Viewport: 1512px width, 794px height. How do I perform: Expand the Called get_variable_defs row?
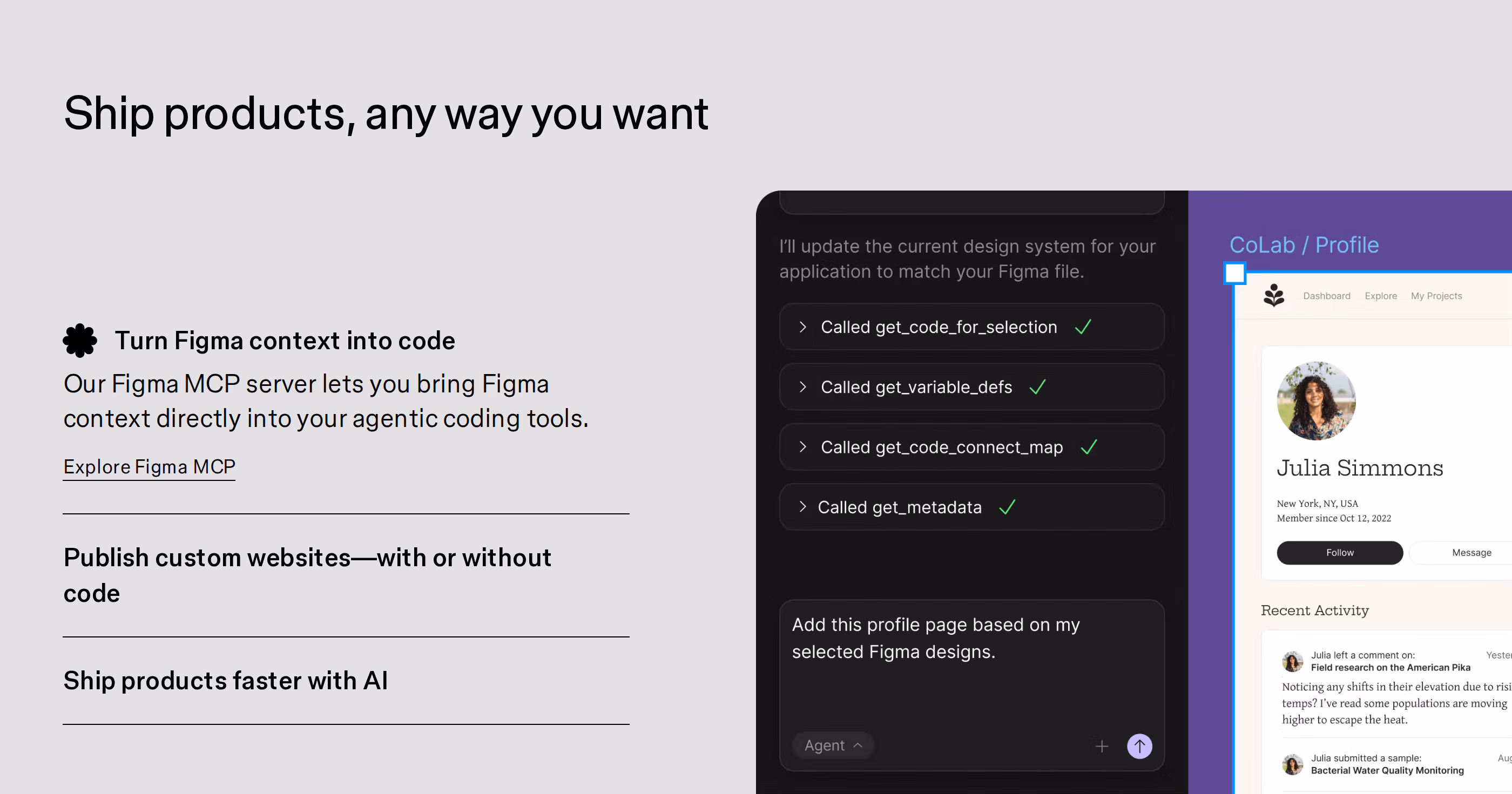pyautogui.click(x=971, y=386)
